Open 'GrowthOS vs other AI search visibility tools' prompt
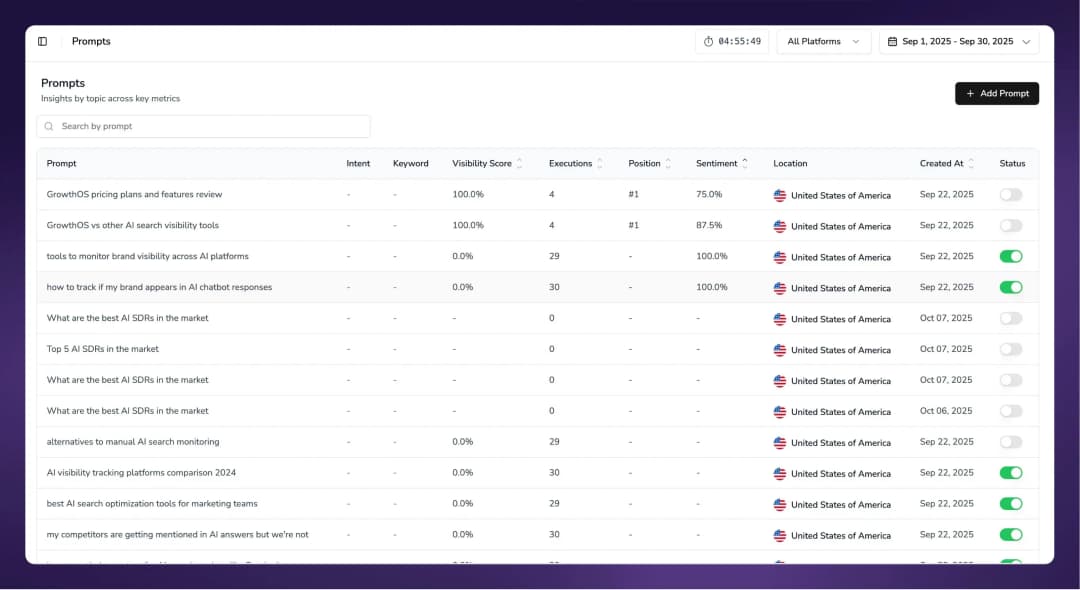The width and height of the screenshot is (1080, 590). (x=133, y=226)
